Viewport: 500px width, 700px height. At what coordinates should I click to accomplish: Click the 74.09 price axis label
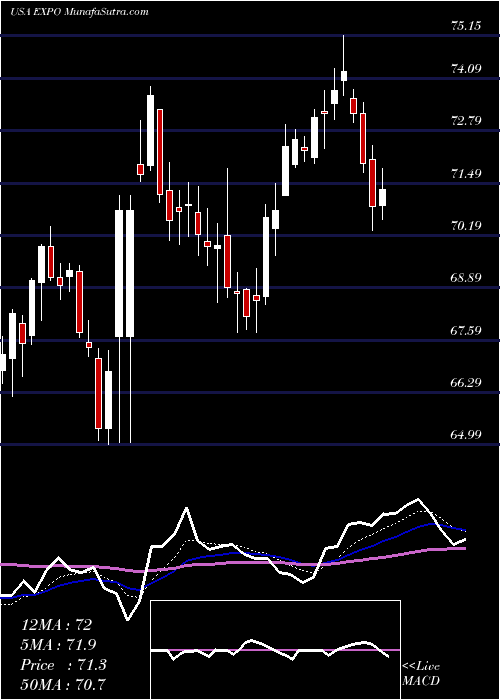tap(466, 69)
